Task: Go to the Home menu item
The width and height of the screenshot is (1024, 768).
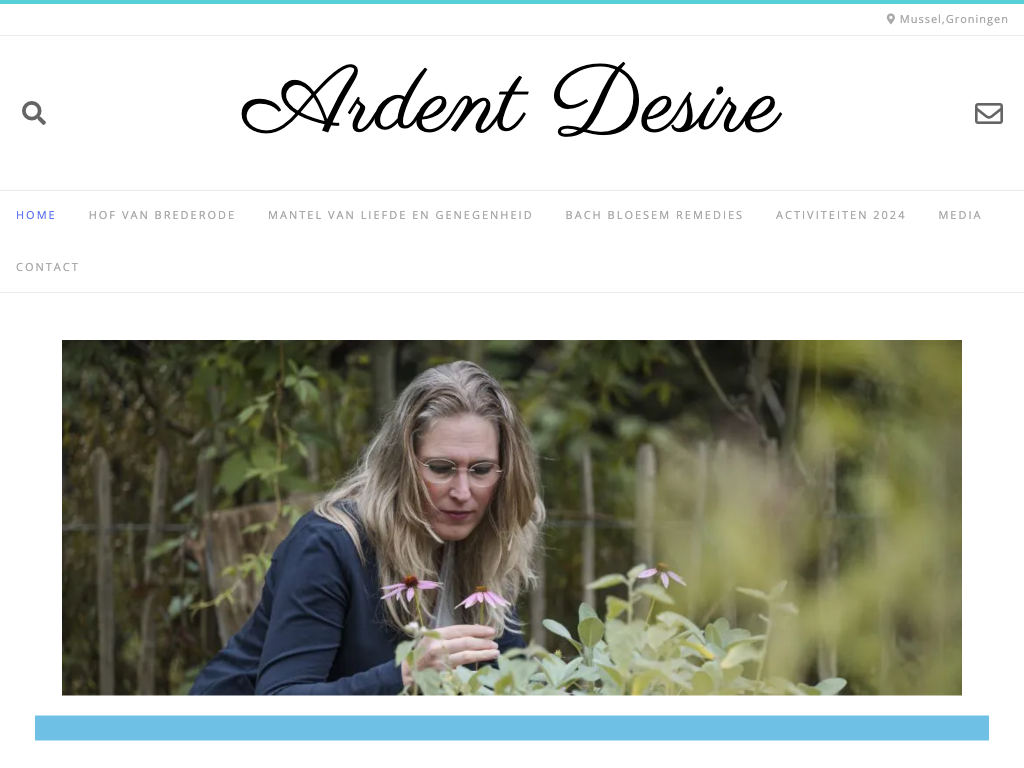Action: click(36, 215)
